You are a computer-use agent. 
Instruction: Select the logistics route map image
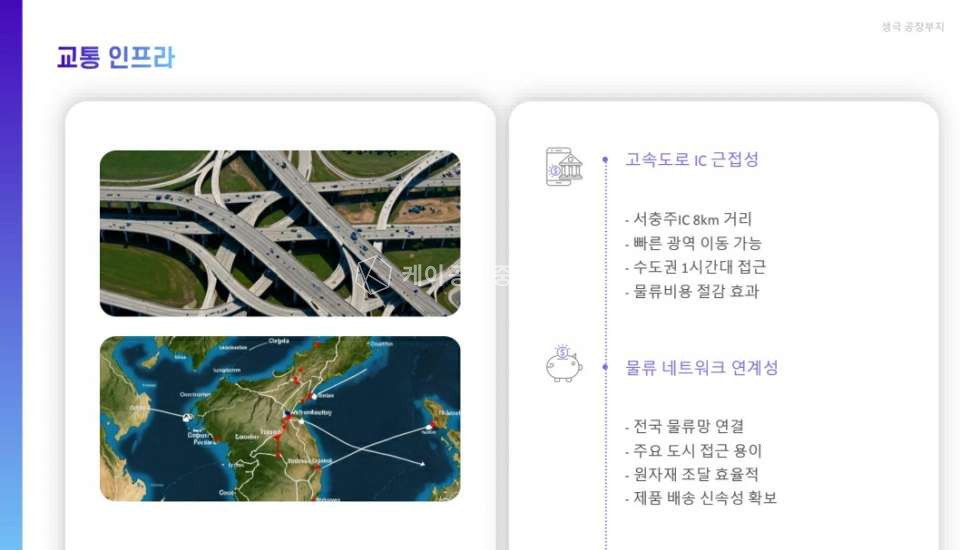pos(280,419)
